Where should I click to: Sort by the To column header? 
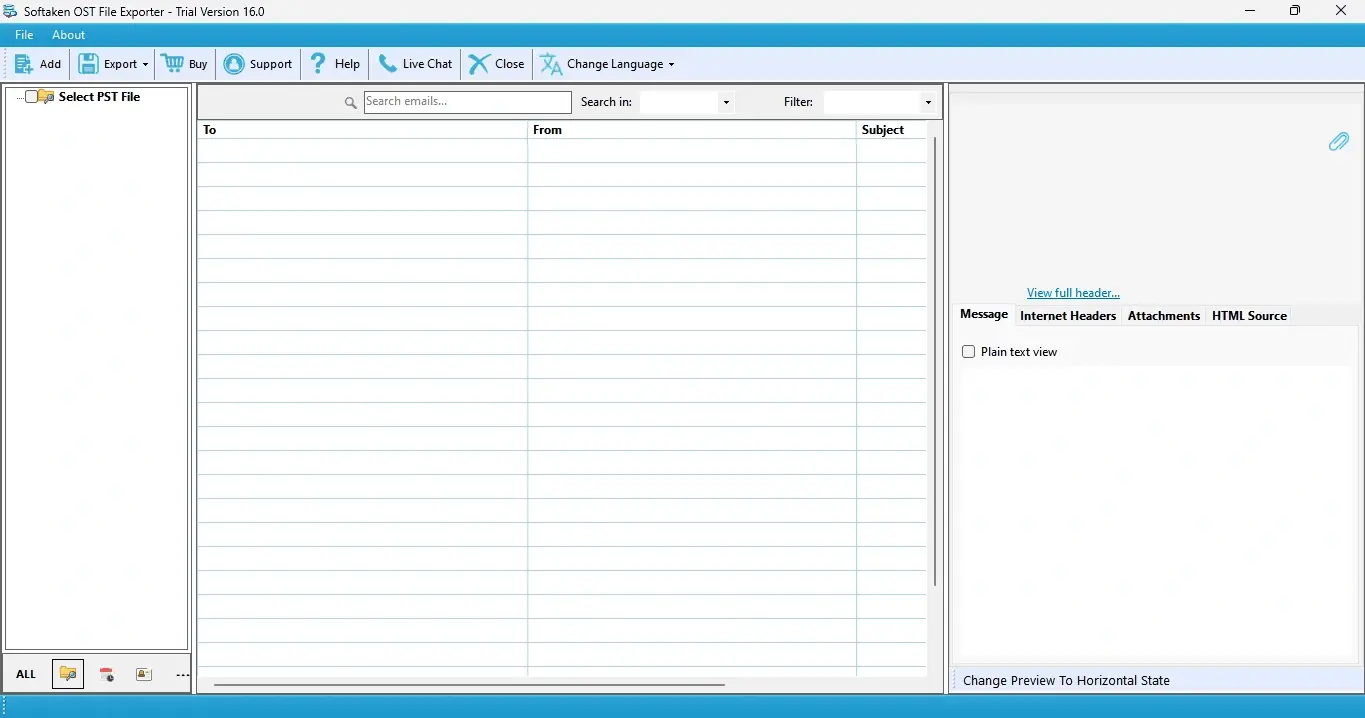(362, 130)
